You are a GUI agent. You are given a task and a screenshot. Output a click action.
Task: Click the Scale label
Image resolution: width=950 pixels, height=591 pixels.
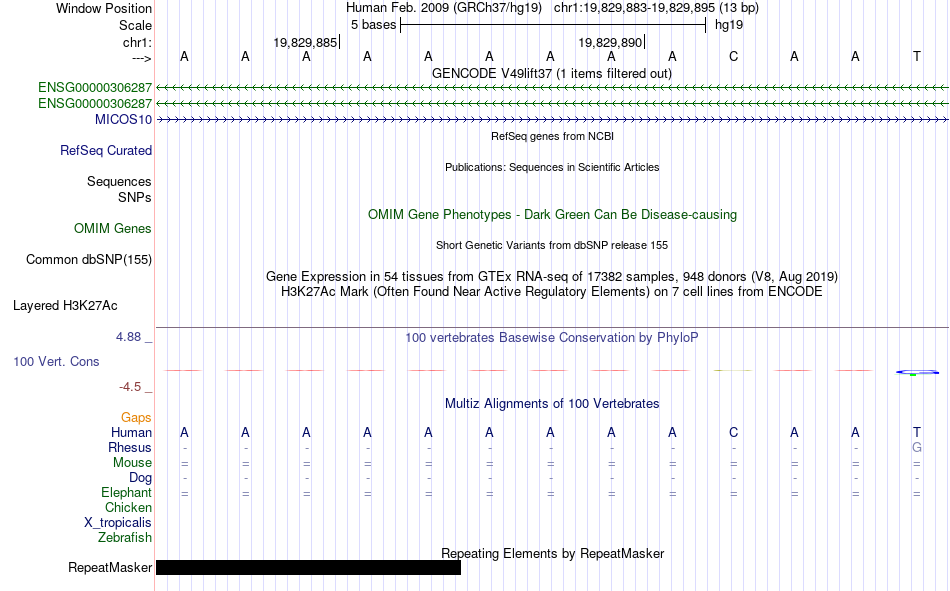coord(135,25)
